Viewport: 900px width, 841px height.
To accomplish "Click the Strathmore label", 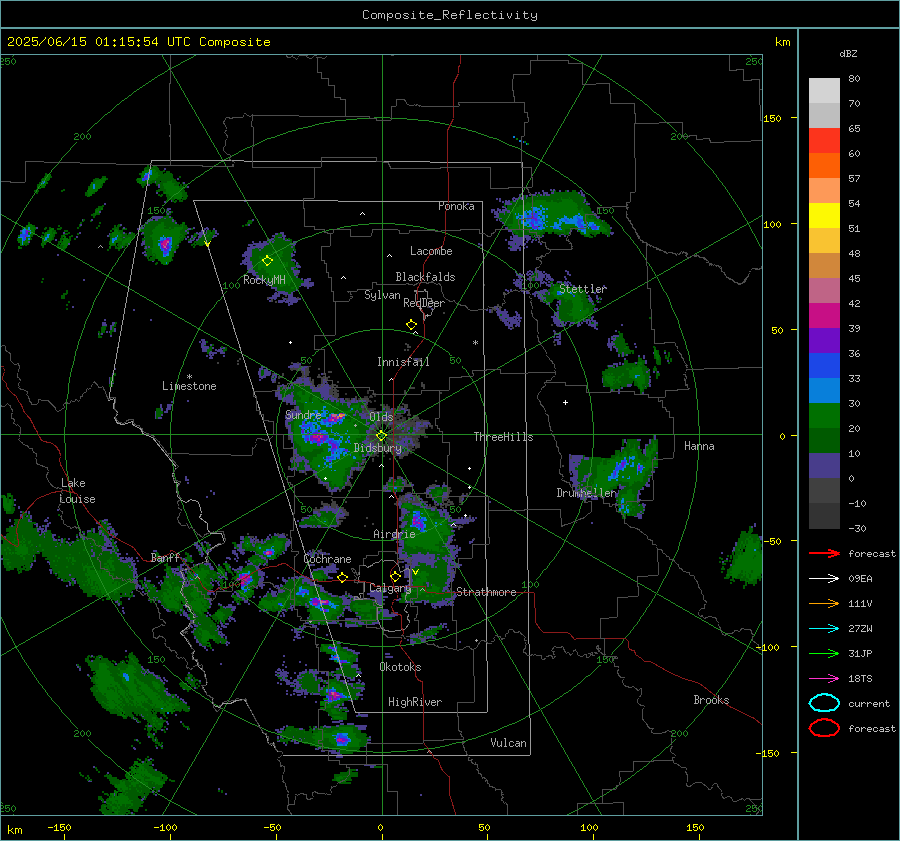I will 486,592.
